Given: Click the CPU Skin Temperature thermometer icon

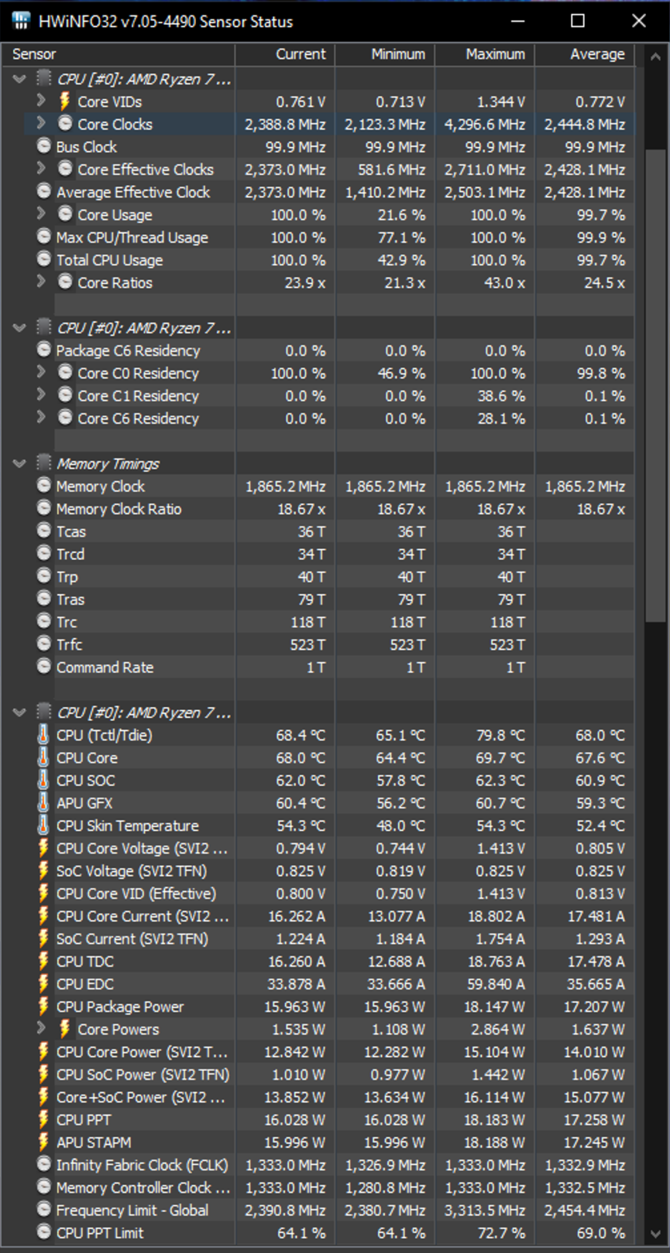Looking at the screenshot, I should point(44,825).
